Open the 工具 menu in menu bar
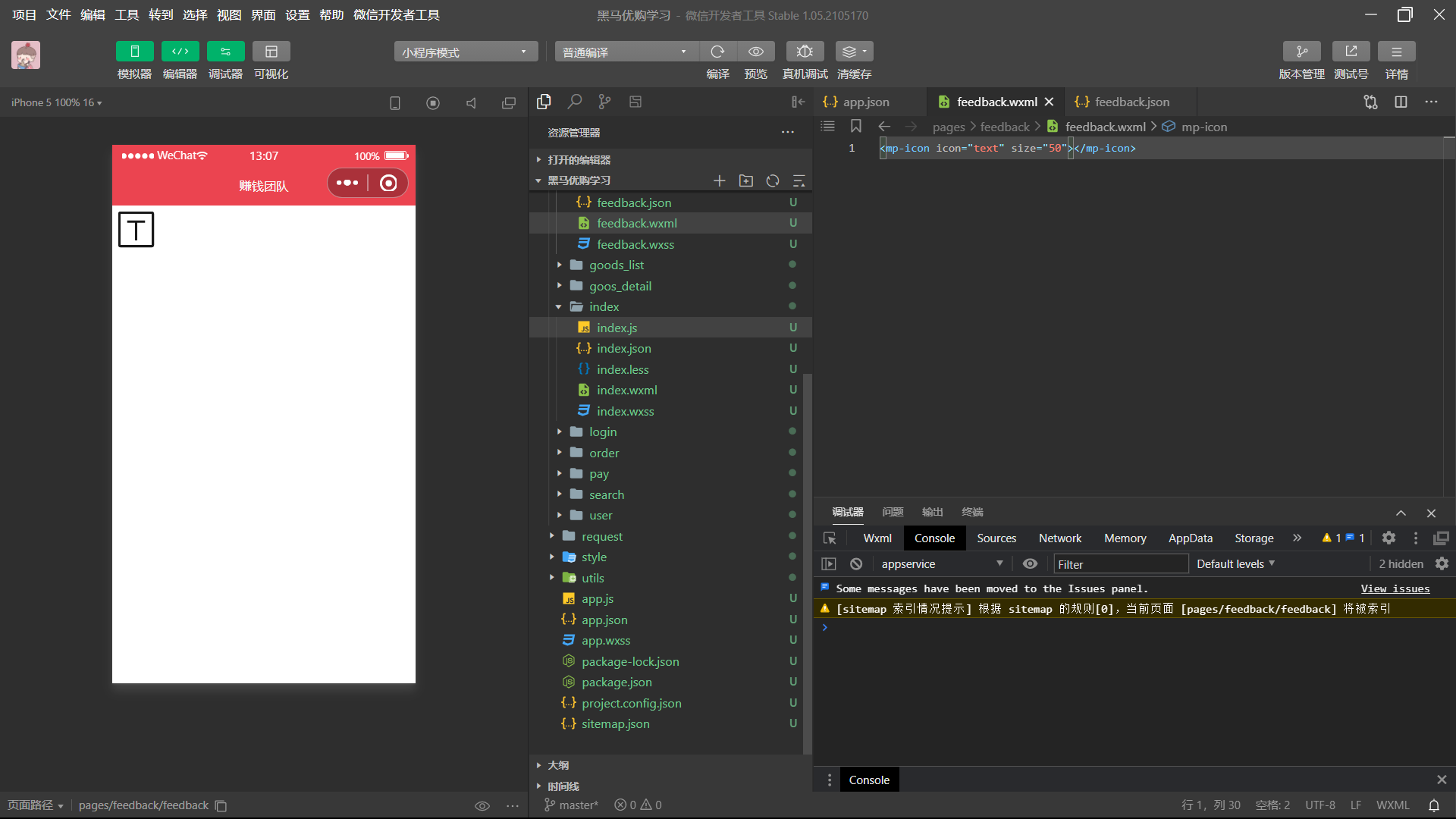Image resolution: width=1456 pixels, height=819 pixels. pyautogui.click(x=127, y=15)
